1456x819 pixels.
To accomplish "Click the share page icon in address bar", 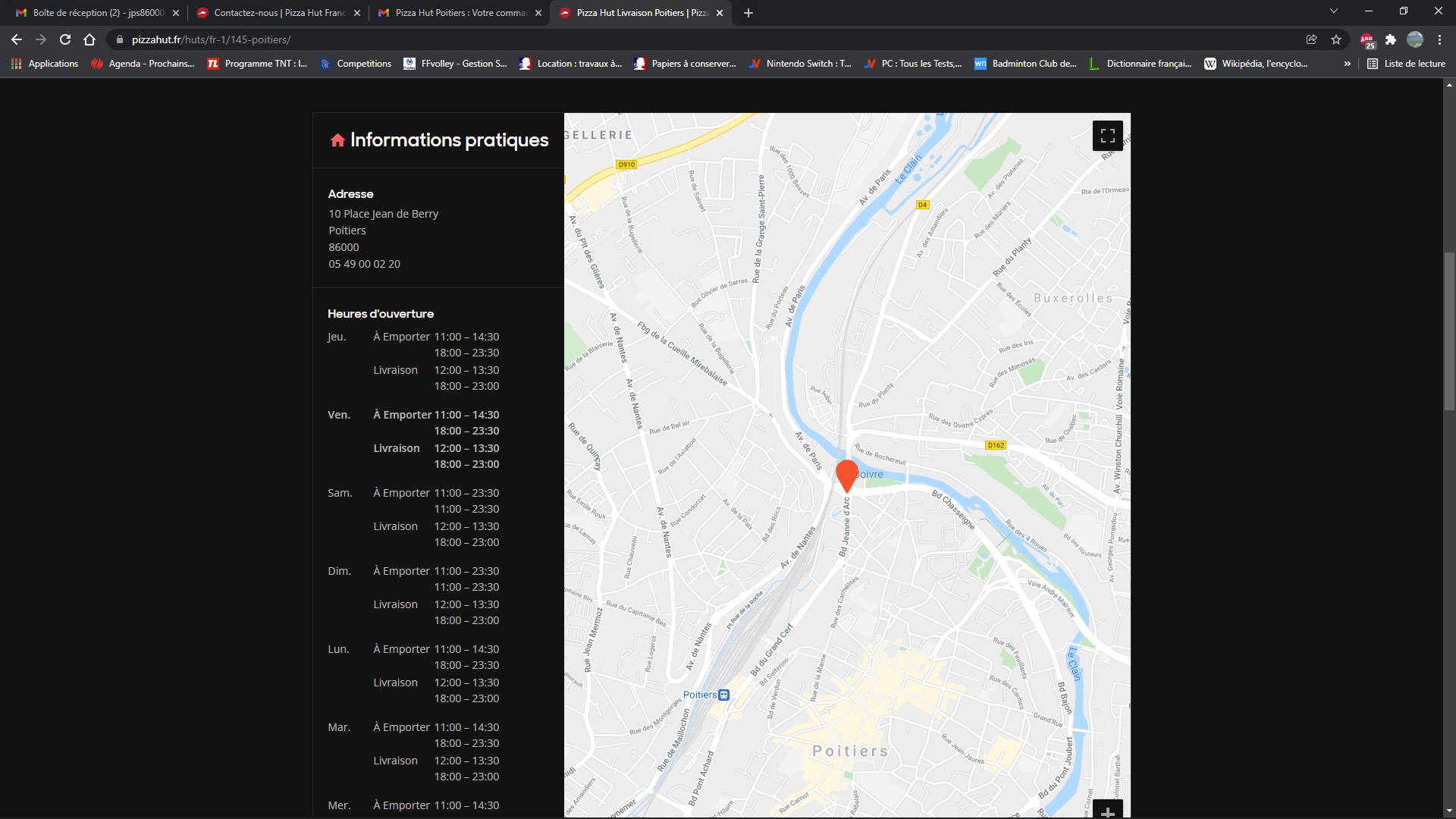I will [1311, 39].
